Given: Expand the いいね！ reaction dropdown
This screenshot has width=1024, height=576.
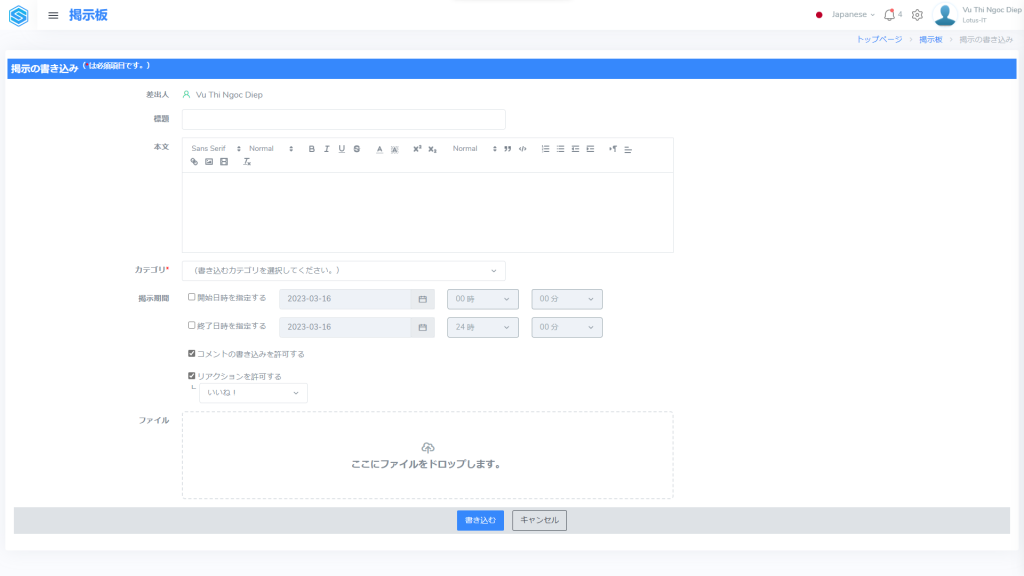Looking at the screenshot, I should point(253,393).
